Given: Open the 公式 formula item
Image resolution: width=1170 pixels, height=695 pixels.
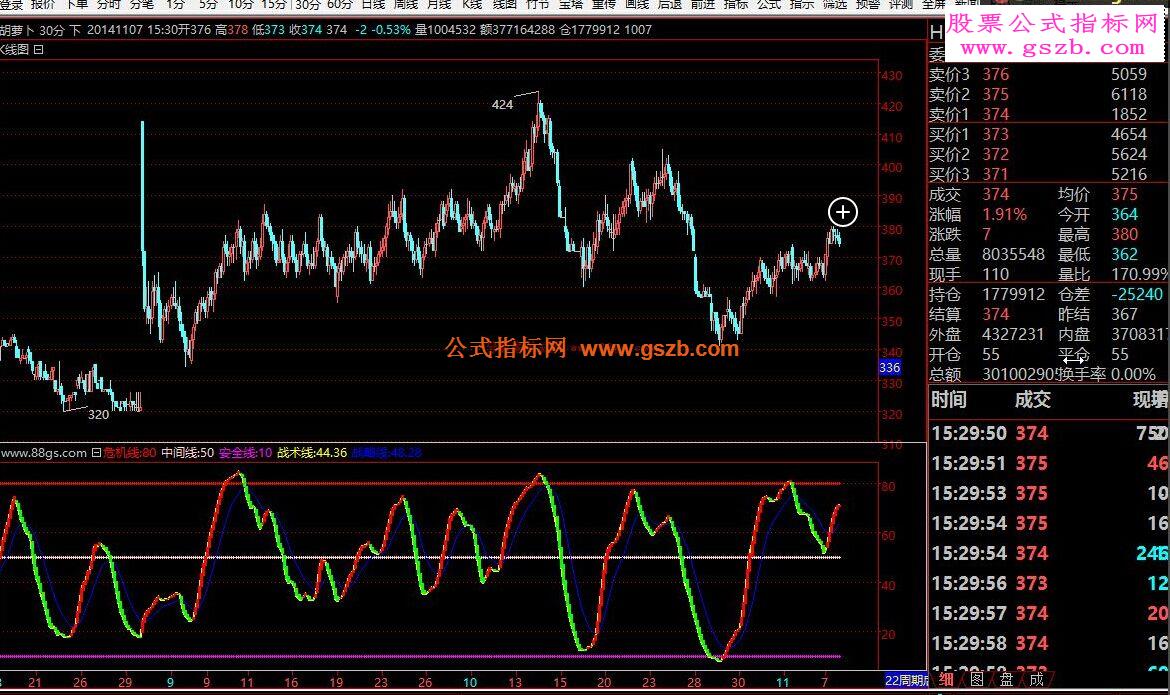Looking at the screenshot, I should coord(769,4).
